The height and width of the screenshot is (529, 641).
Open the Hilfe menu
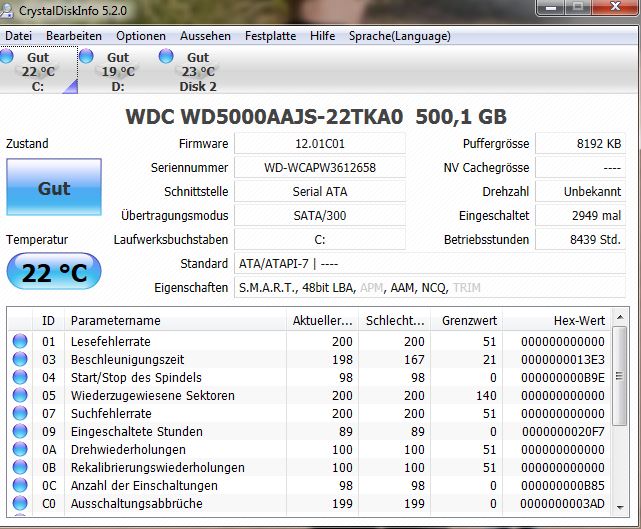coord(323,36)
